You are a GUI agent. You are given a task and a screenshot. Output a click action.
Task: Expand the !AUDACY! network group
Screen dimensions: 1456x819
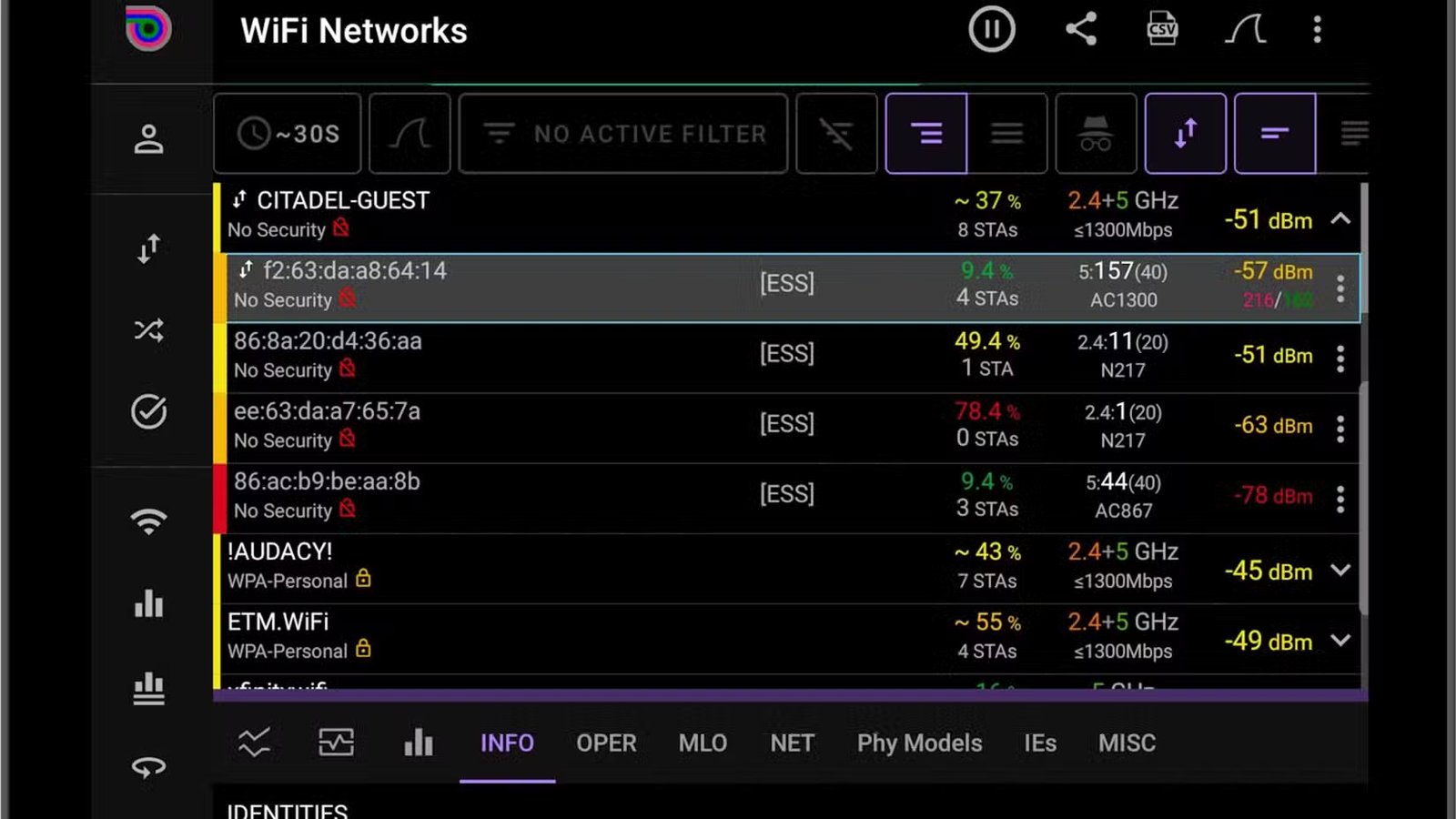(1340, 571)
